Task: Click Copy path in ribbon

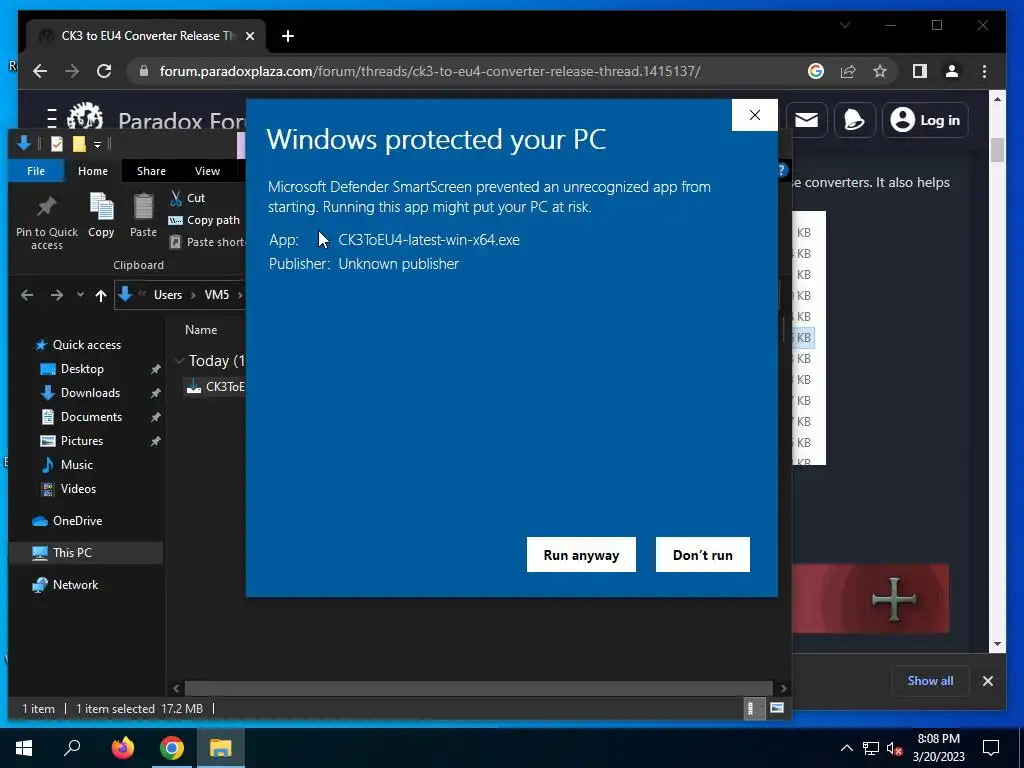Action: click(204, 220)
